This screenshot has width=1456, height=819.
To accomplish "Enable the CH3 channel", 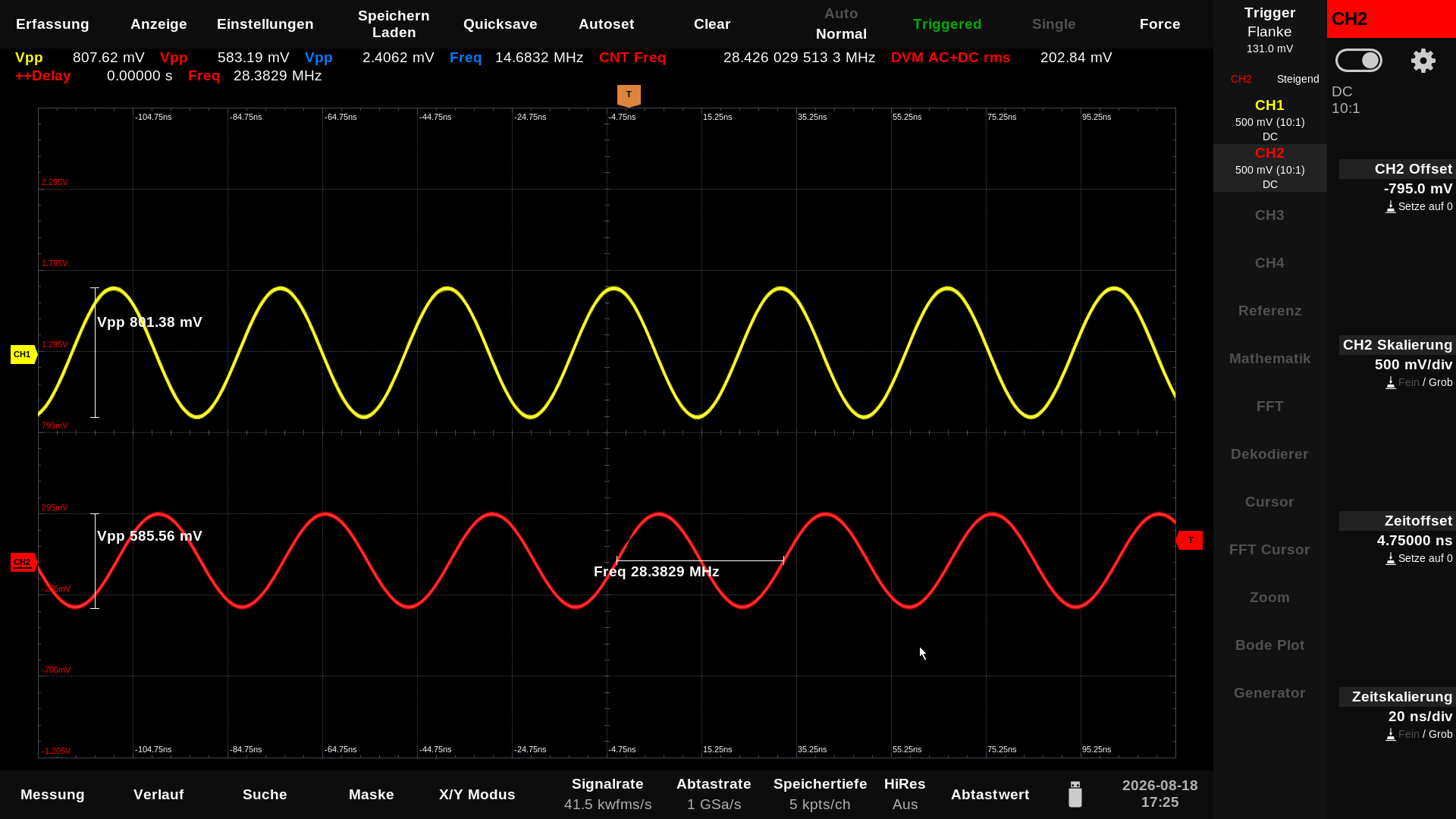I will [1269, 215].
